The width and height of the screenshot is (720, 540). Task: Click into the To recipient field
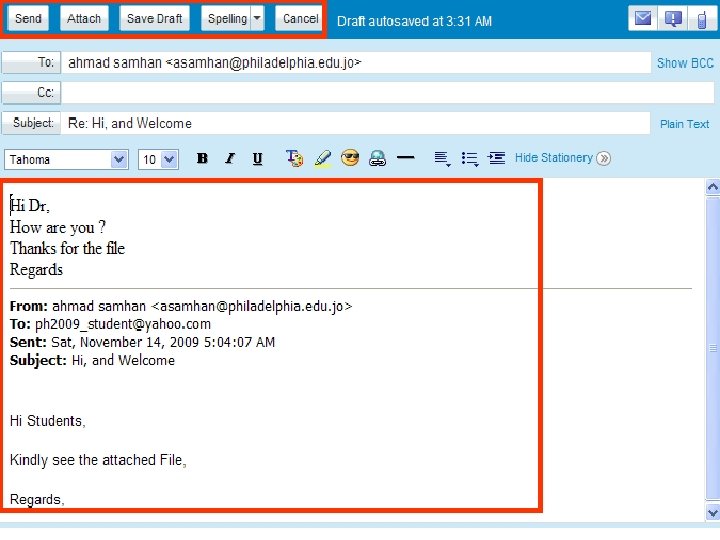(x=356, y=62)
